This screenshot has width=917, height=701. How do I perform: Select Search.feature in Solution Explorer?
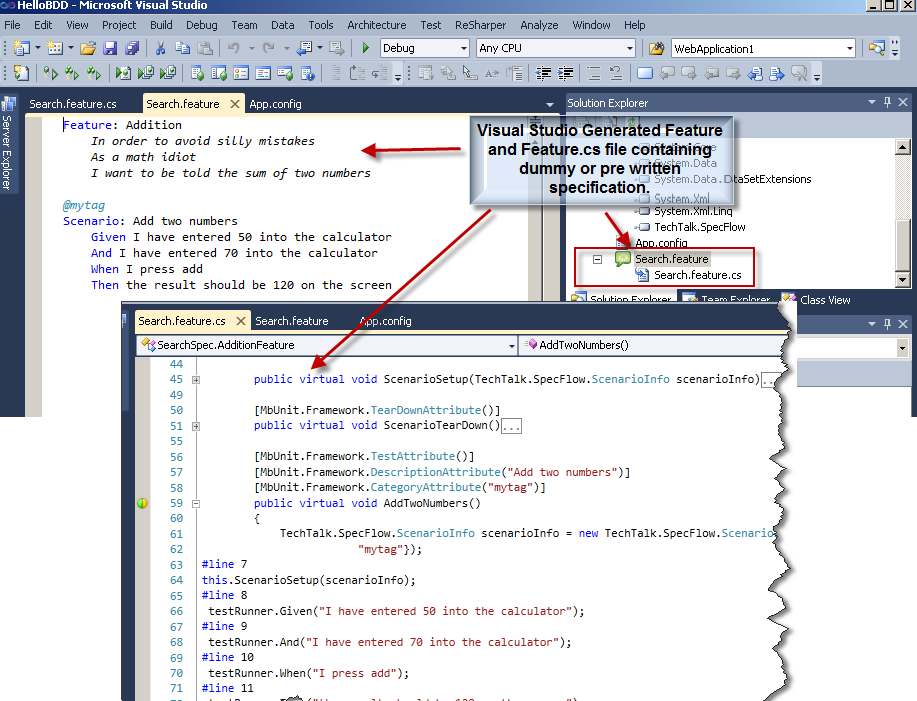pos(671,259)
